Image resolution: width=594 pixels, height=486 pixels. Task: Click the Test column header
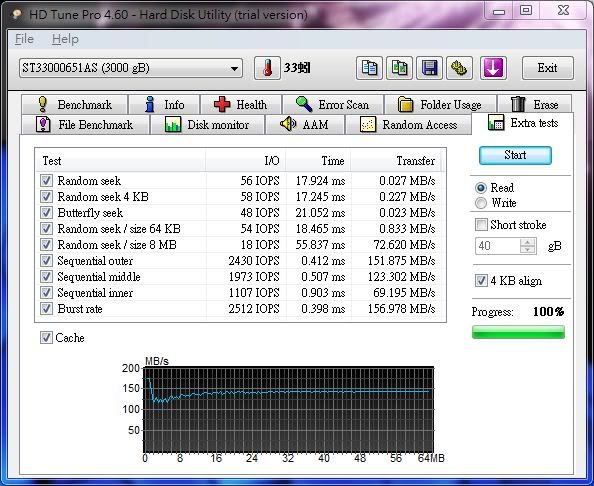pyautogui.click(x=121, y=161)
